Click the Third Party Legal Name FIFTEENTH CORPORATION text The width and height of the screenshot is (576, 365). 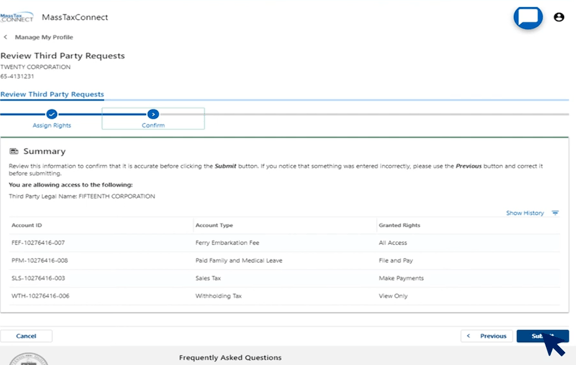[x=82, y=196]
